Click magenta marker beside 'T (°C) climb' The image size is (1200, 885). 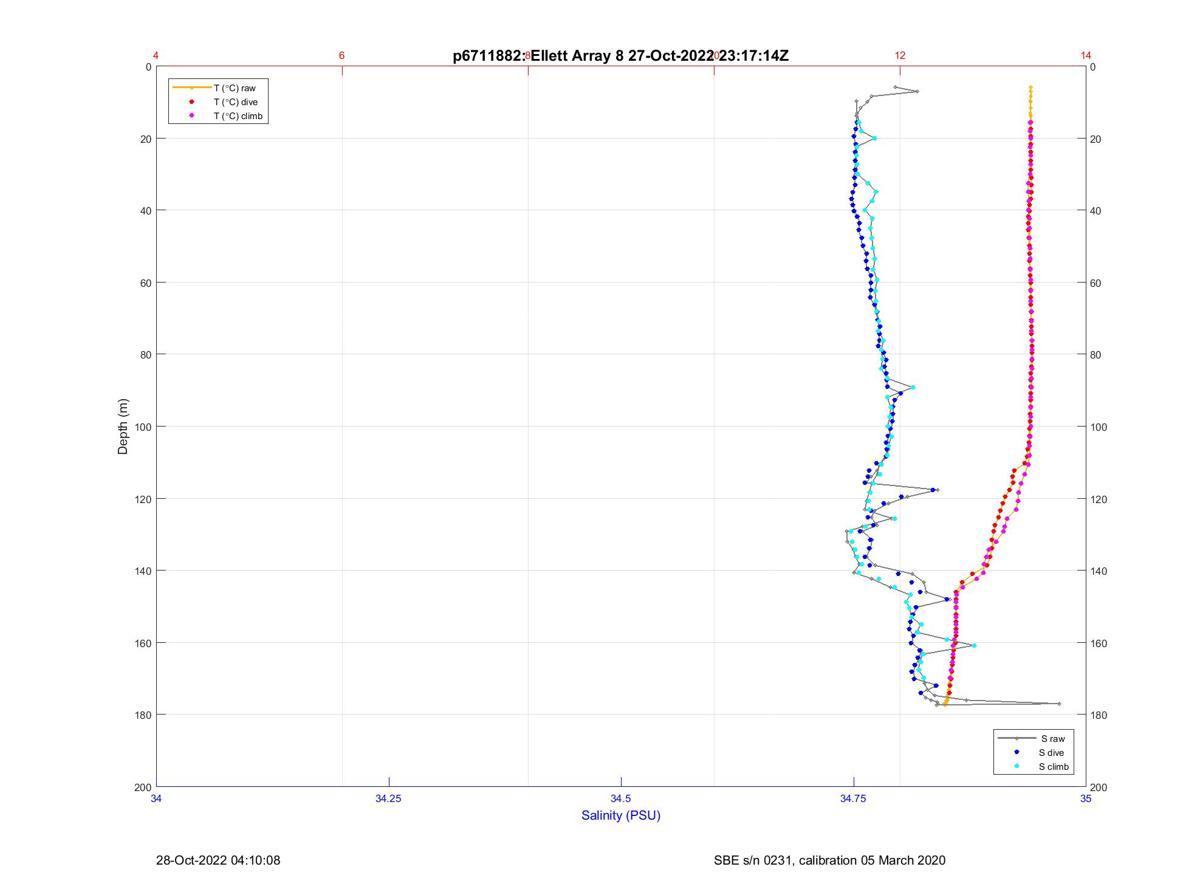(x=192, y=116)
